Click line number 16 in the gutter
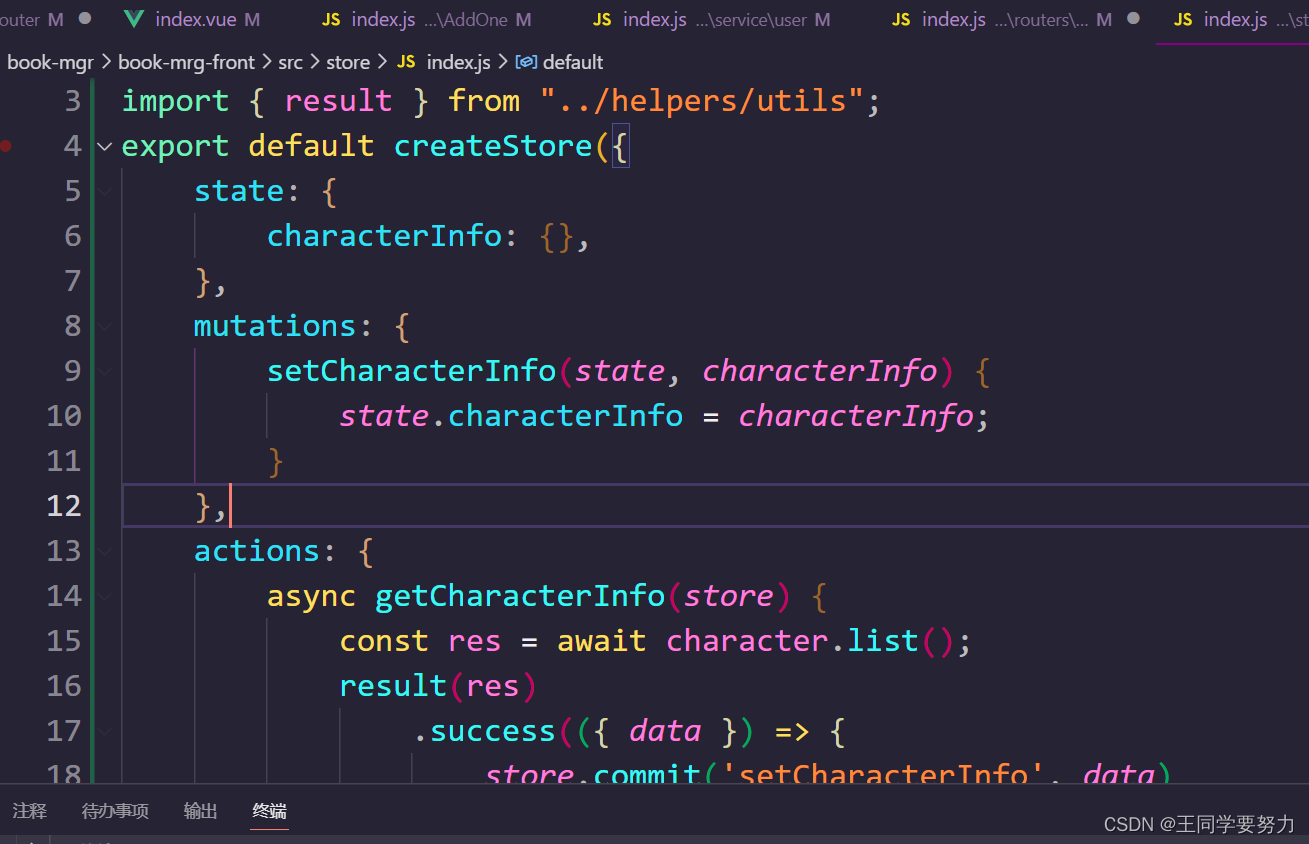Image resolution: width=1309 pixels, height=844 pixels. tap(64, 686)
